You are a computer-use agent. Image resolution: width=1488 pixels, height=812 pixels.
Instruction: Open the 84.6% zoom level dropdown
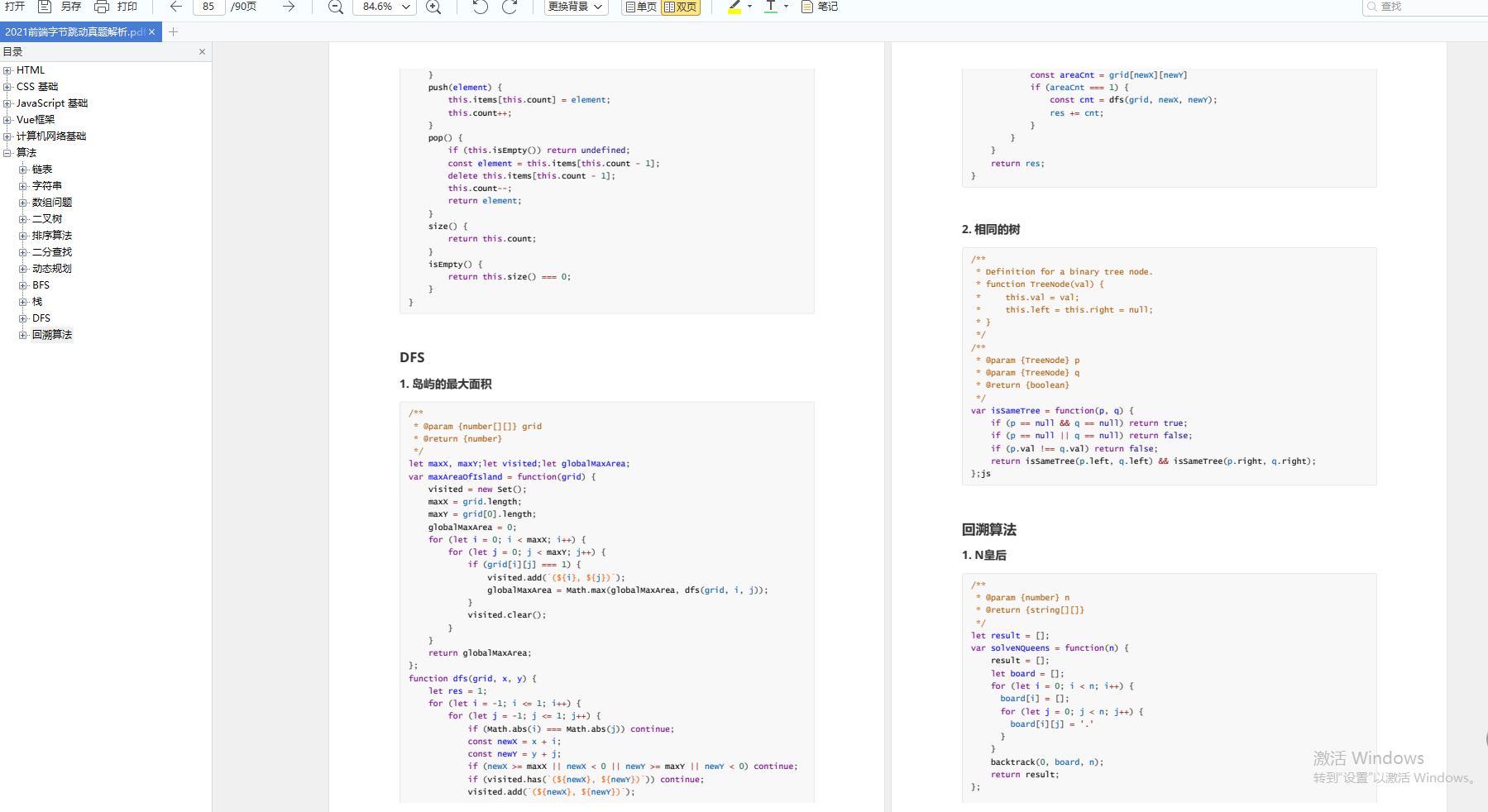[x=406, y=7]
